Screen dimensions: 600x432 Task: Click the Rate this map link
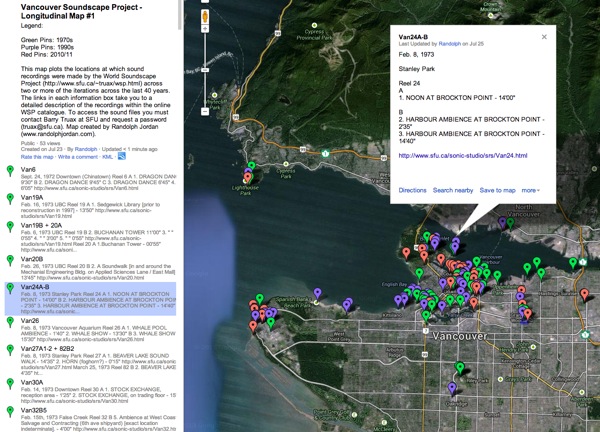point(37,157)
